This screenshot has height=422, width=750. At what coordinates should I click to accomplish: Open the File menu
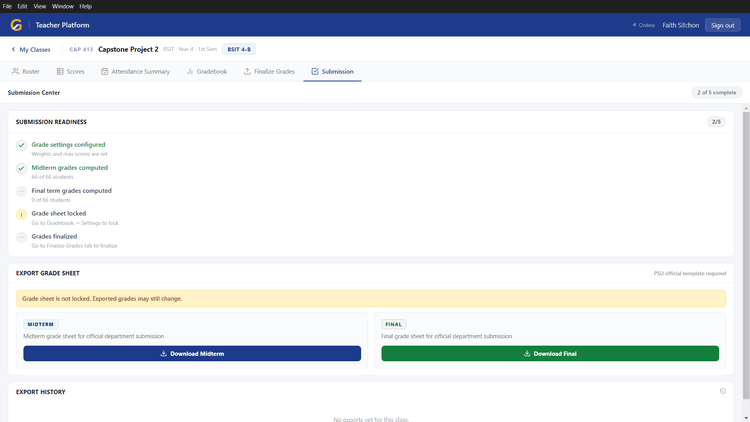point(7,6)
